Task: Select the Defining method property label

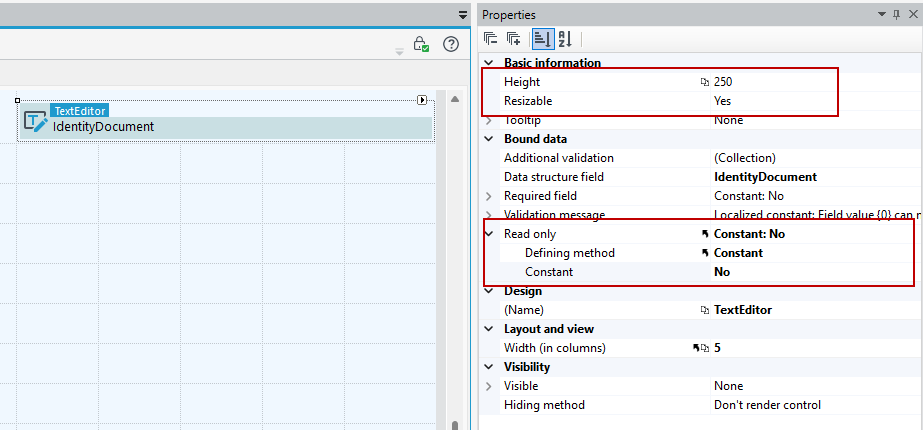Action: pos(570,253)
